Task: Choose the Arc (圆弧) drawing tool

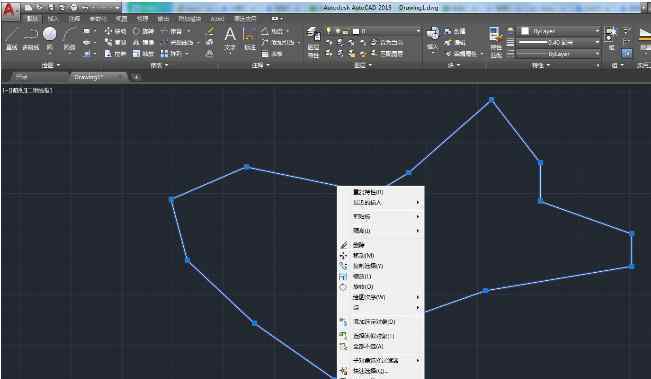Action: pyautogui.click(x=69, y=39)
